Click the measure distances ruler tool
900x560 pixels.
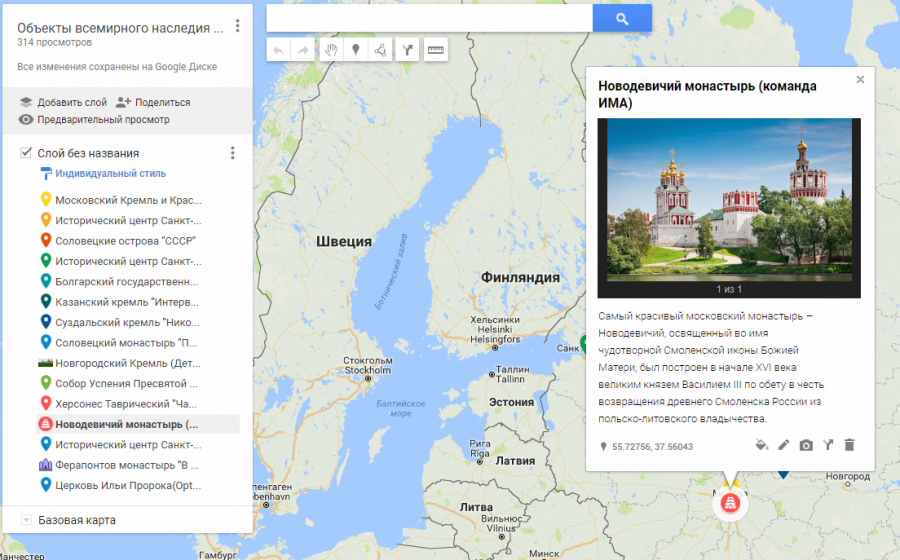point(435,49)
